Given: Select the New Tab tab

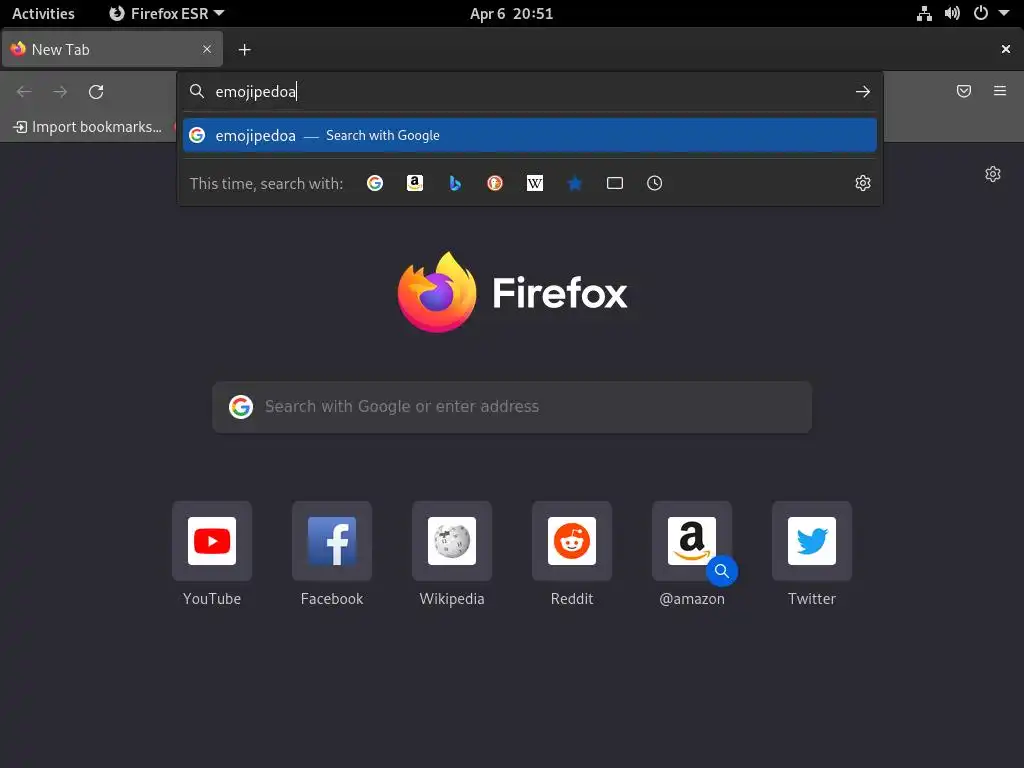Looking at the screenshot, I should [112, 49].
